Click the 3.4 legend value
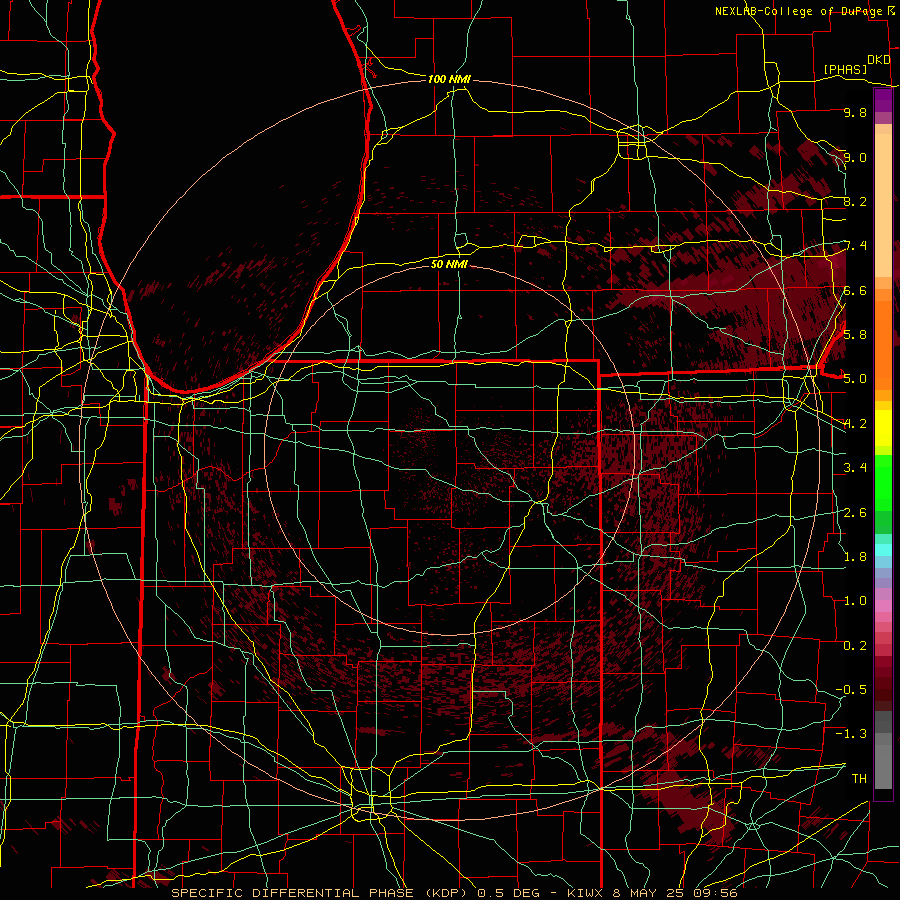 pos(855,468)
